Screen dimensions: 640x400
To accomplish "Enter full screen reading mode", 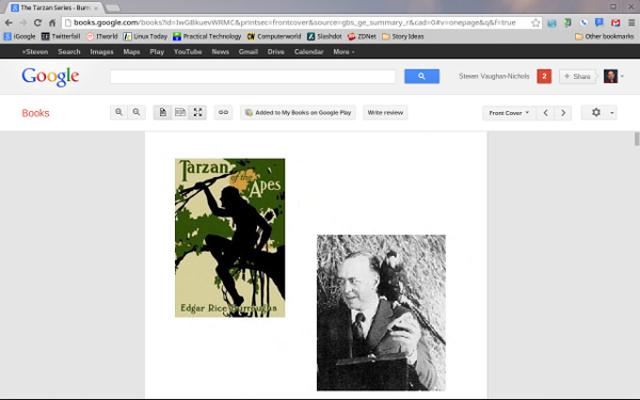I will [198, 112].
